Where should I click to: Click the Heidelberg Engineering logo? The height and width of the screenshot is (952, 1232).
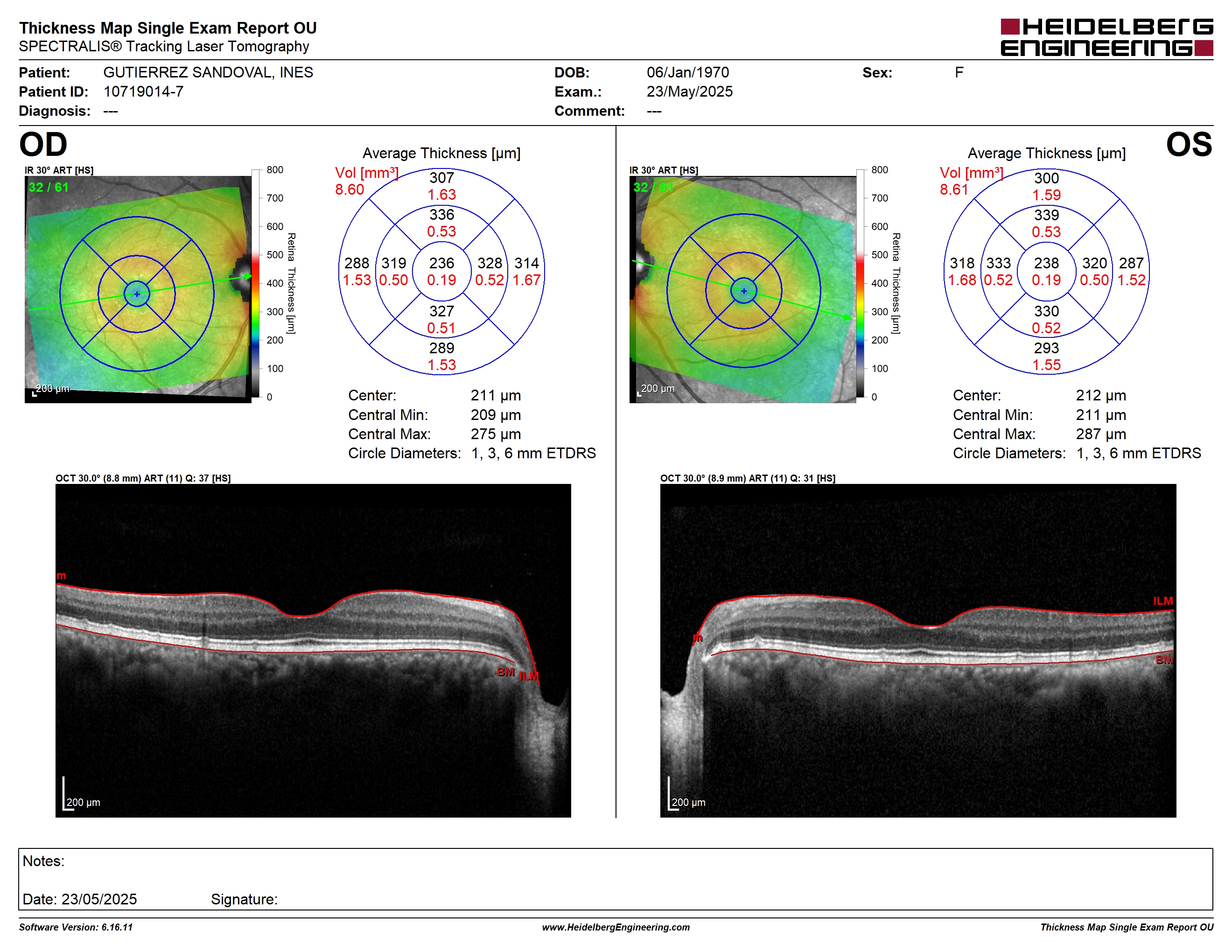coord(1106,38)
